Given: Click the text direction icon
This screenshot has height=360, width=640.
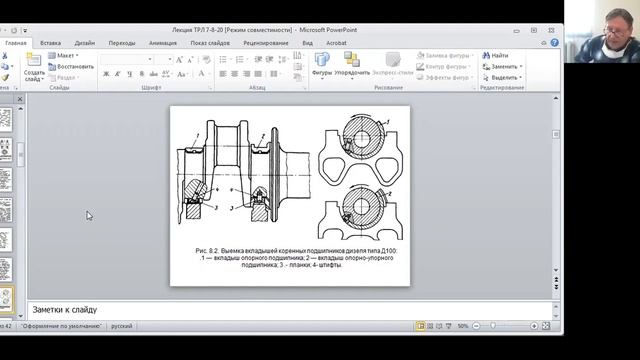Looking at the screenshot, I should [298, 56].
